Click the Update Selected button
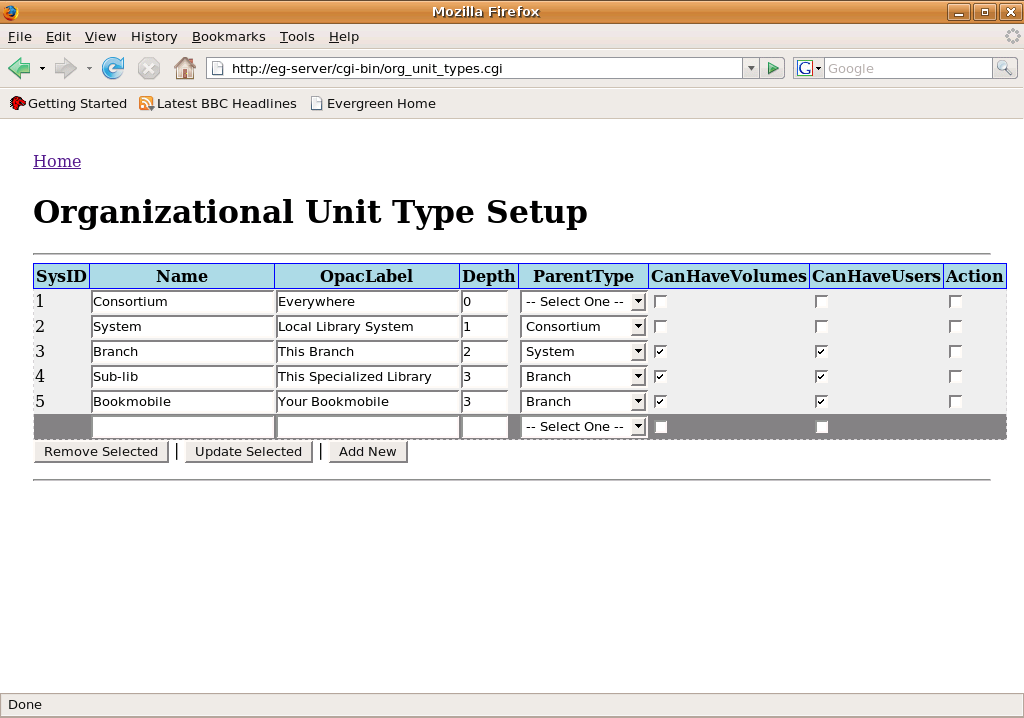The height and width of the screenshot is (718, 1024). 248,452
